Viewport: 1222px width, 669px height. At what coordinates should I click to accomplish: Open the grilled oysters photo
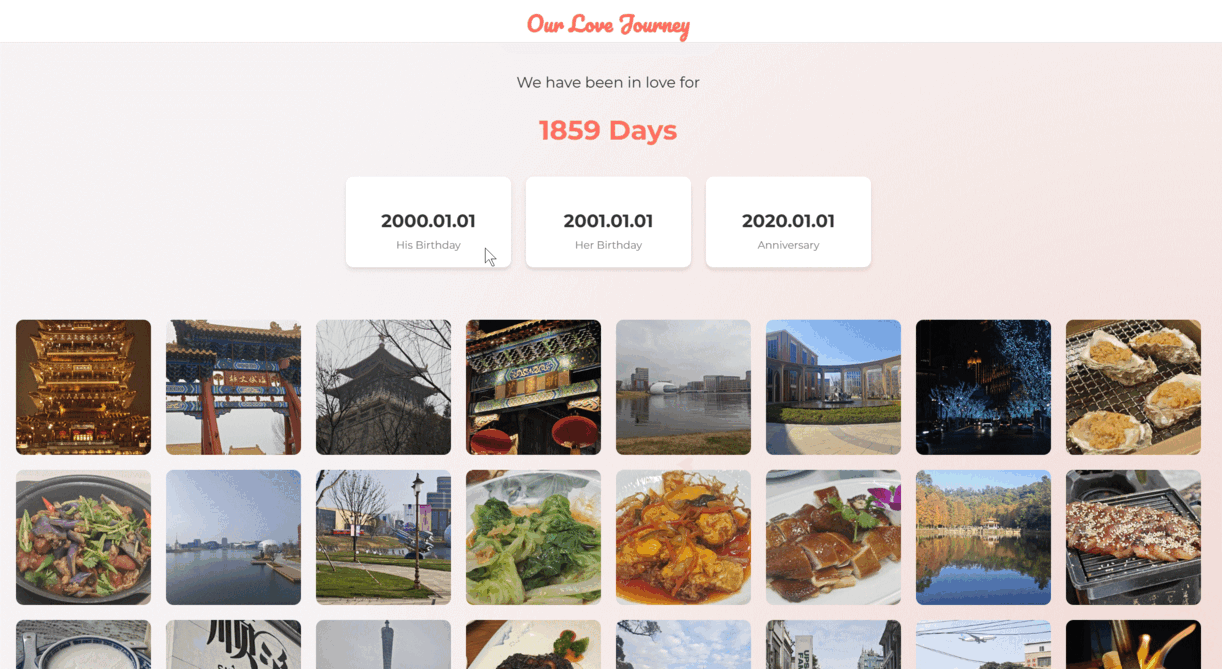pyautogui.click(x=1133, y=387)
